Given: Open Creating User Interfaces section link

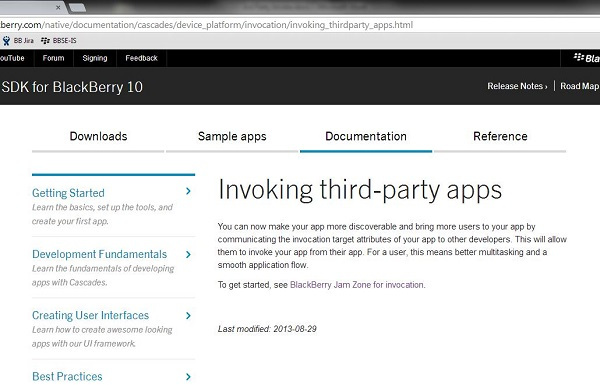Looking at the screenshot, I should pos(90,315).
